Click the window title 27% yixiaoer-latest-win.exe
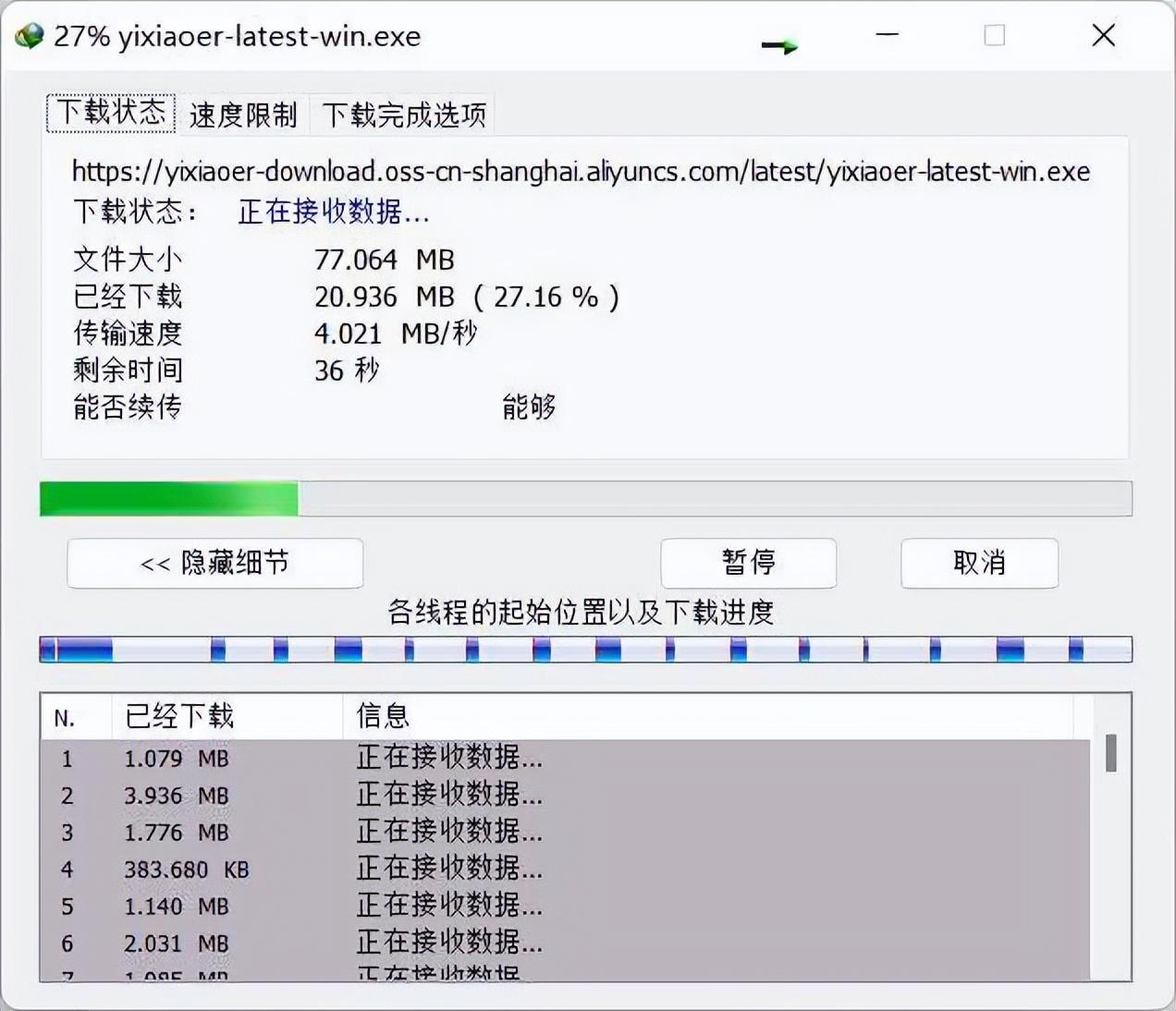 (x=238, y=37)
